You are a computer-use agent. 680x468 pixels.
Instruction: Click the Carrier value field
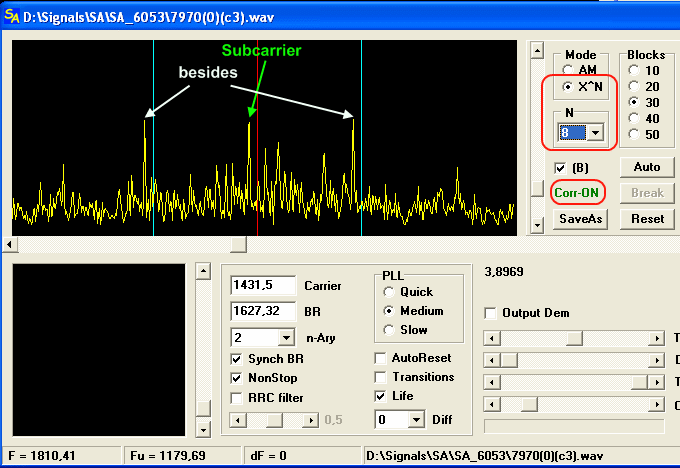point(263,285)
